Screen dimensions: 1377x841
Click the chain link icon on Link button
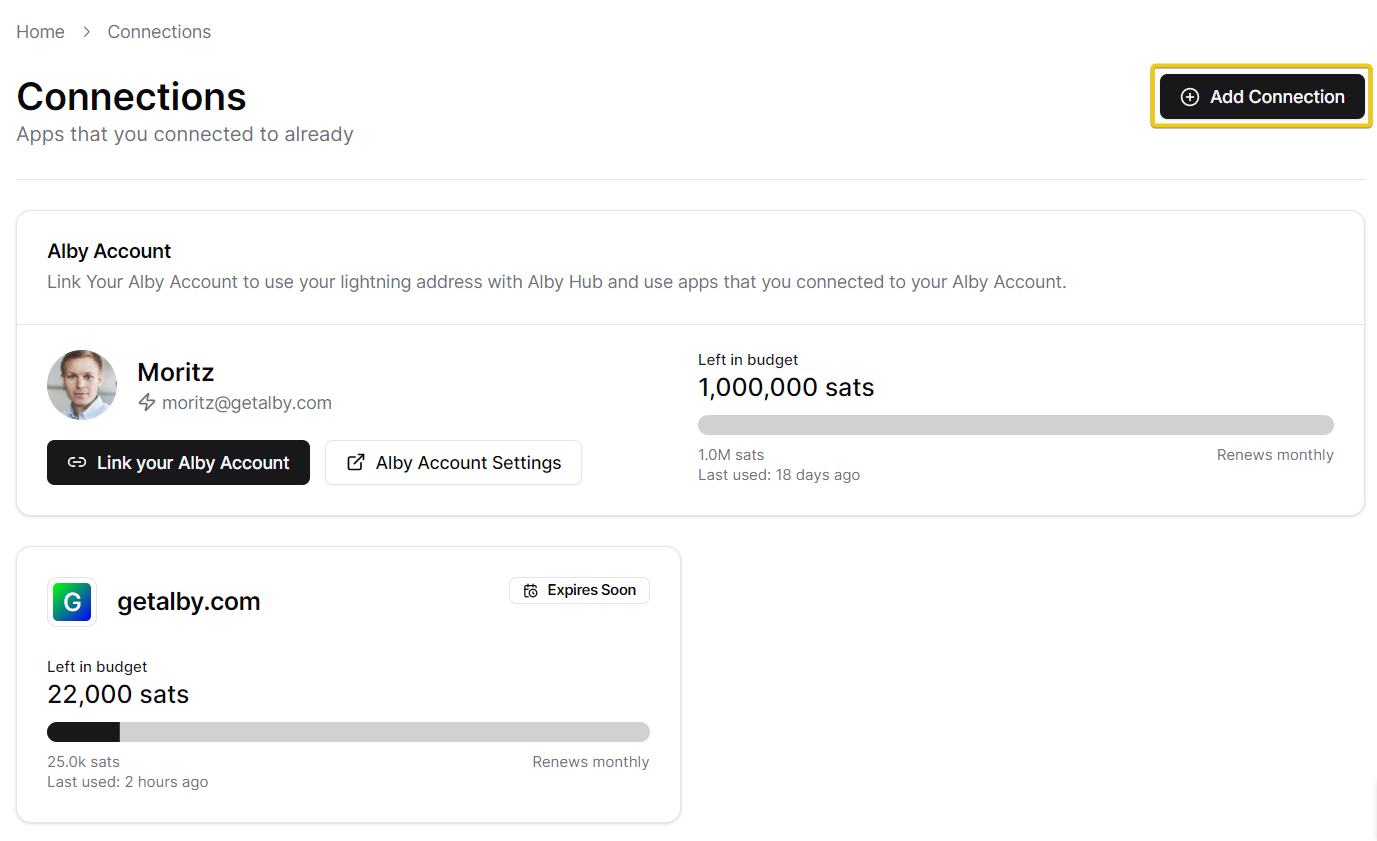(x=76, y=463)
